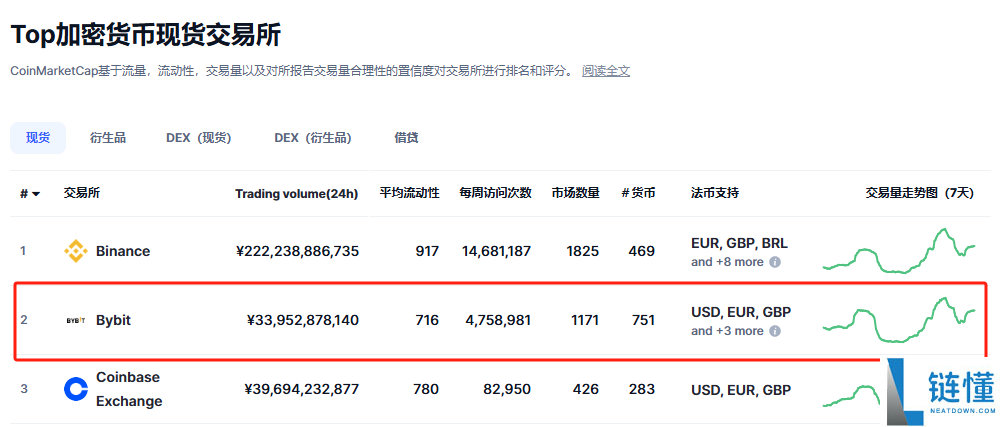
Task: Sort by #货币 column header
Action: coord(638,193)
